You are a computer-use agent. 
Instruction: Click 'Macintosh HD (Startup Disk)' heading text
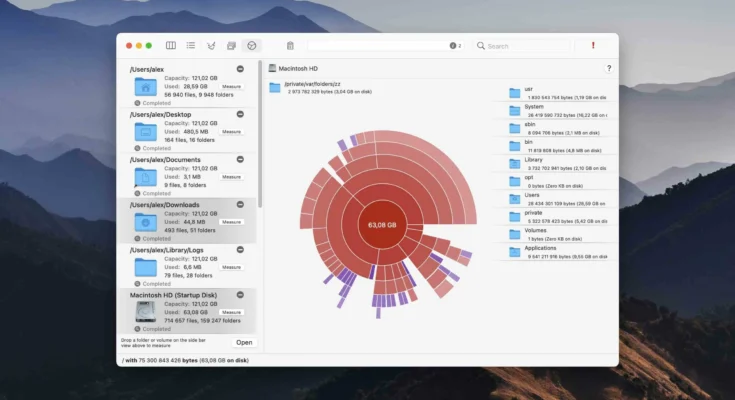pos(173,295)
